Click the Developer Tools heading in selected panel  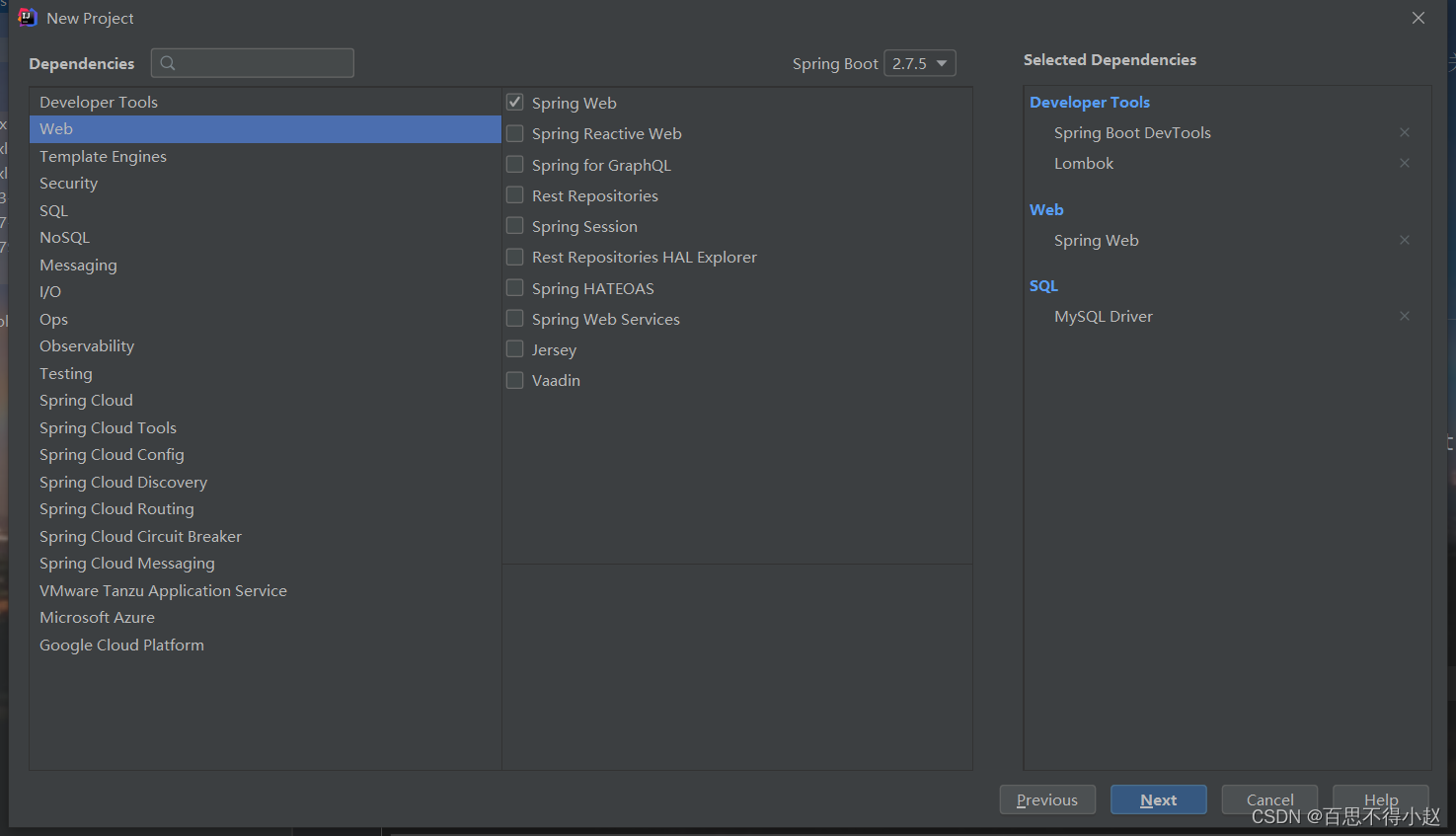point(1090,103)
